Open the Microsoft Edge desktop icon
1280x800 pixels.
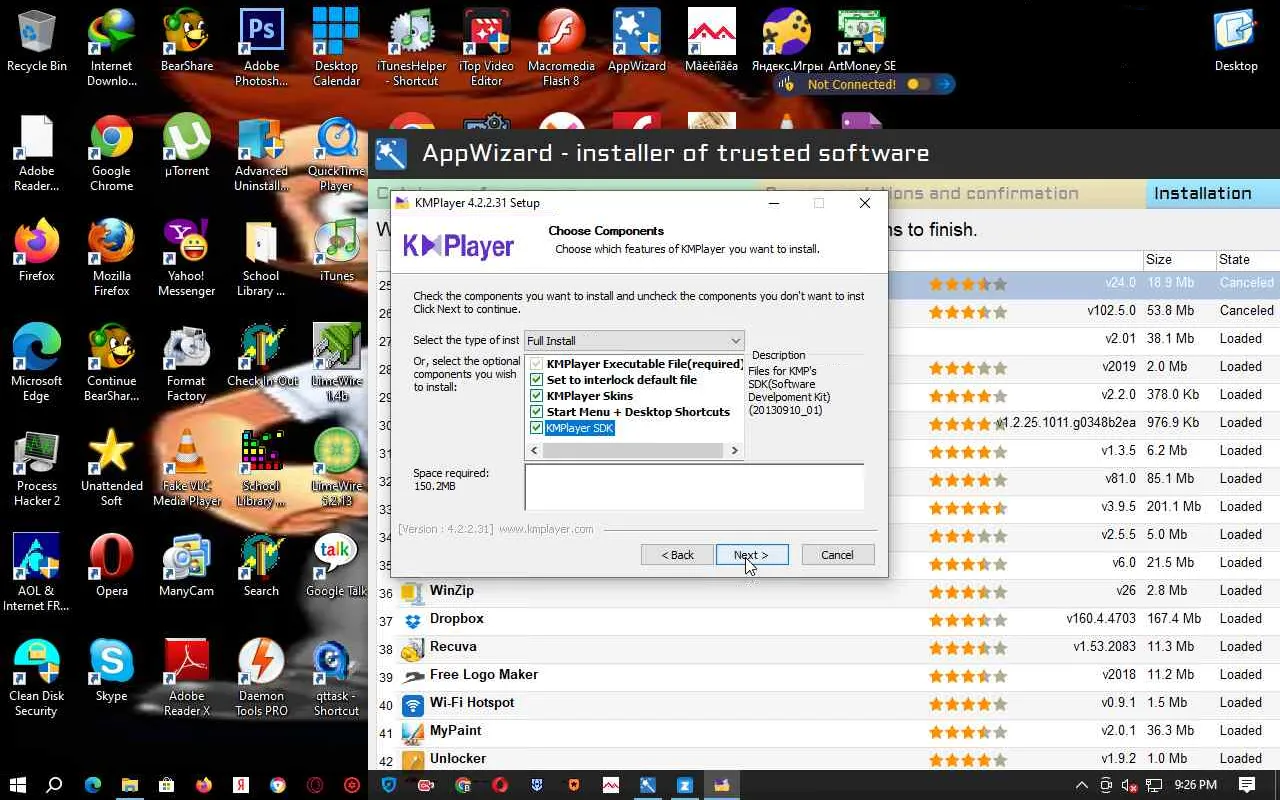(x=37, y=363)
